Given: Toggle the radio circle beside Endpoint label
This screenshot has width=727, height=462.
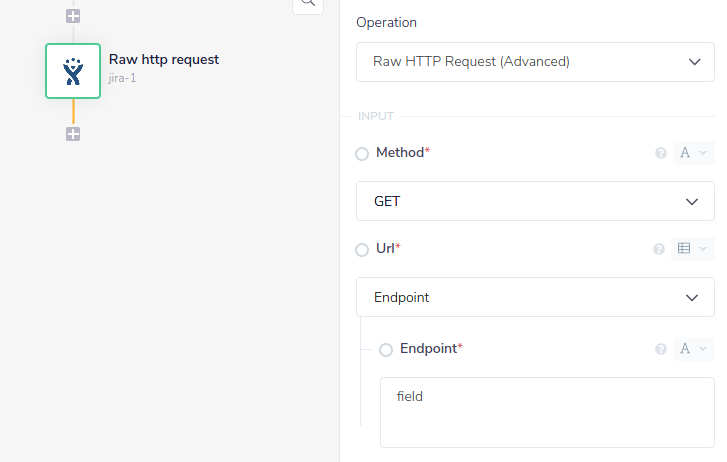Looking at the screenshot, I should 386,350.
